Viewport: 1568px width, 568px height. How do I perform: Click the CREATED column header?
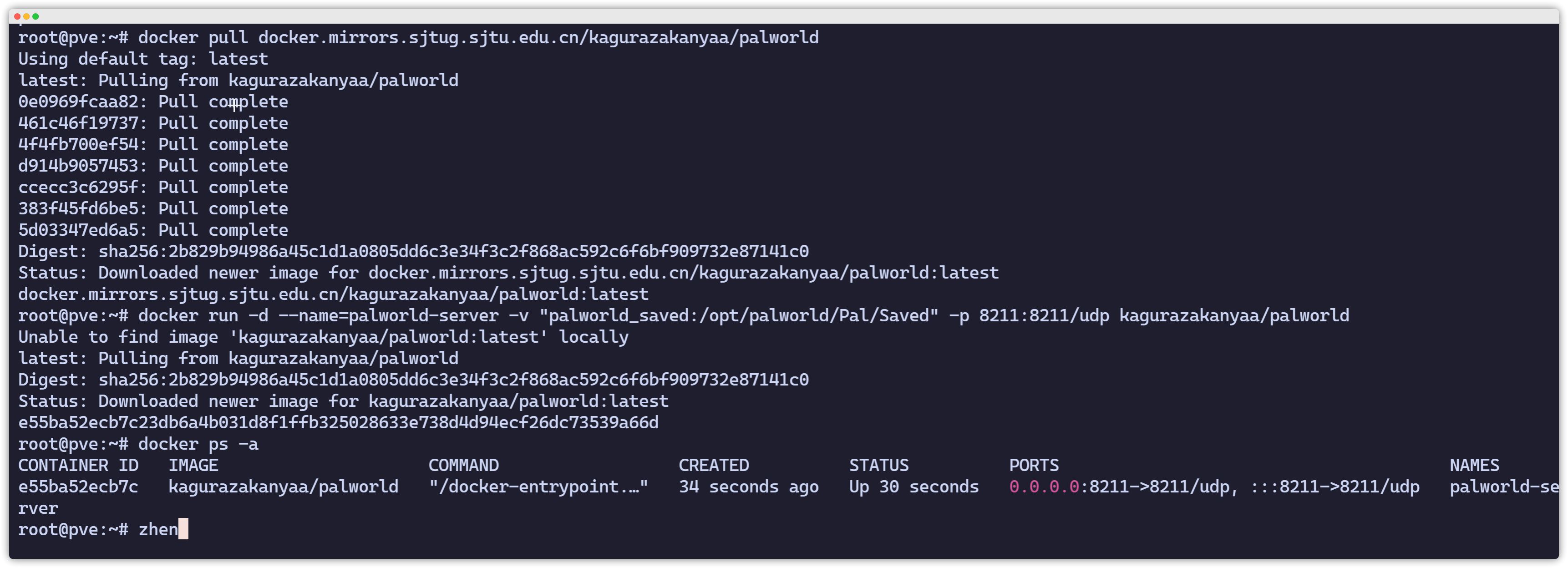pos(713,465)
